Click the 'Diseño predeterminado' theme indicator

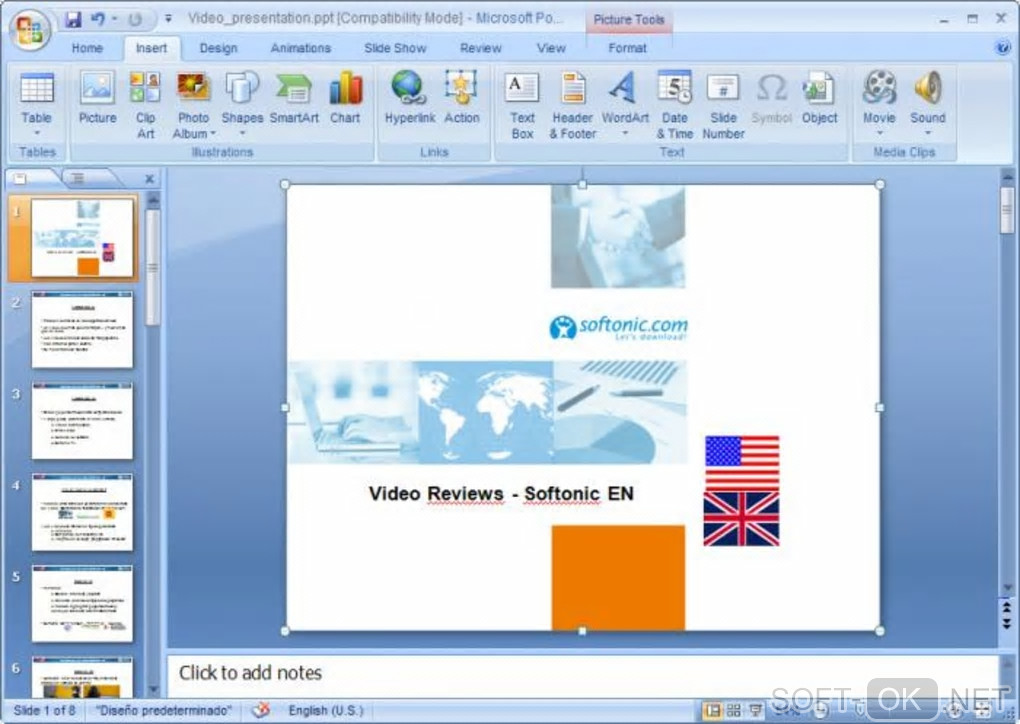coord(163,710)
